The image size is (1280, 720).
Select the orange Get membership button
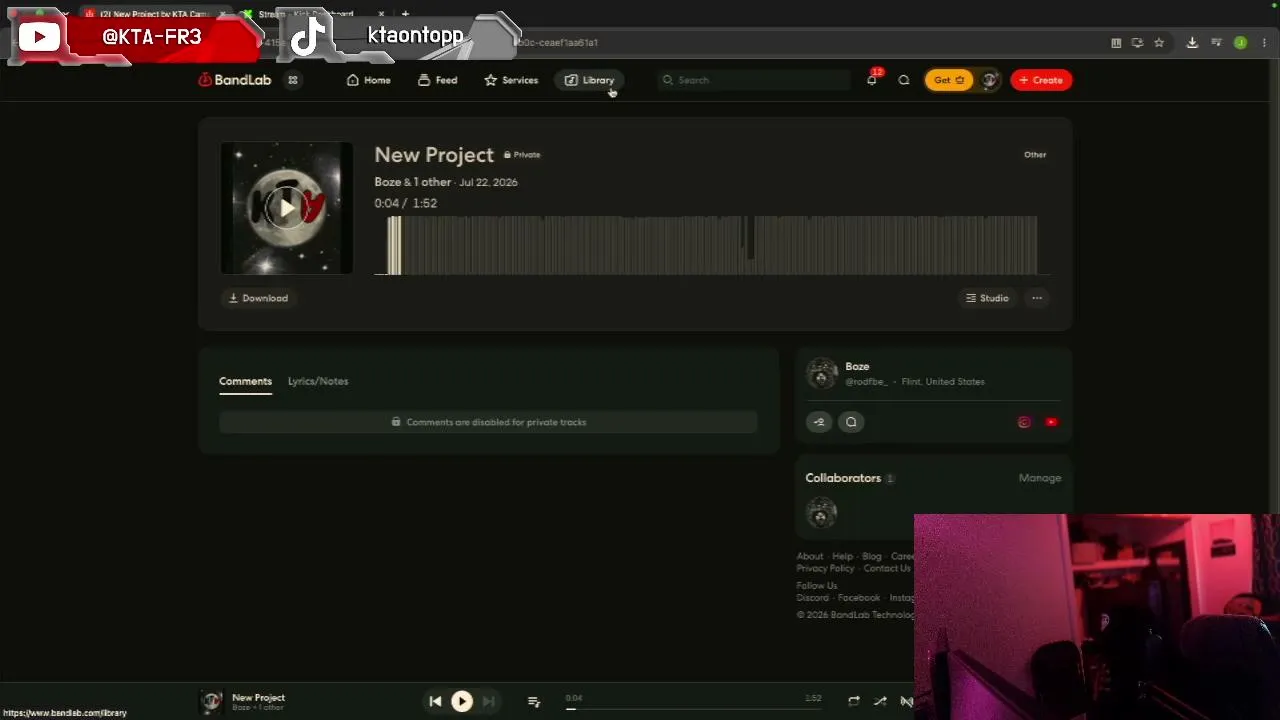(948, 80)
